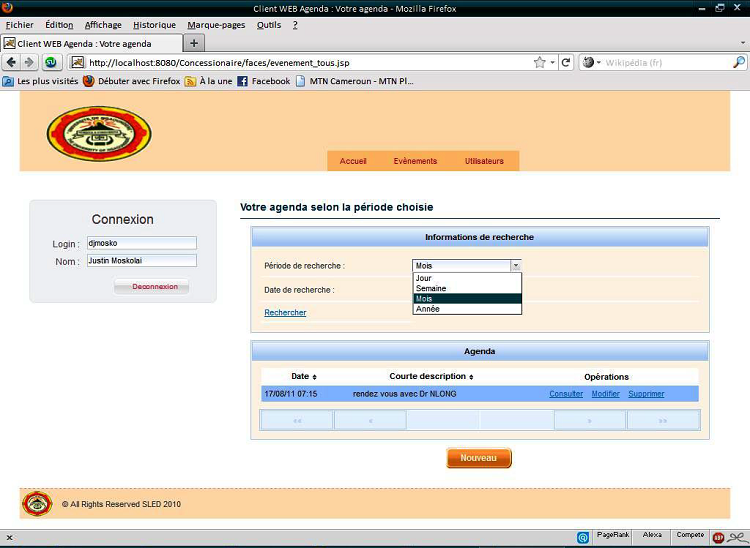Select 'Année' from the period dropdown list
The width and height of the screenshot is (750, 548).
(428, 309)
